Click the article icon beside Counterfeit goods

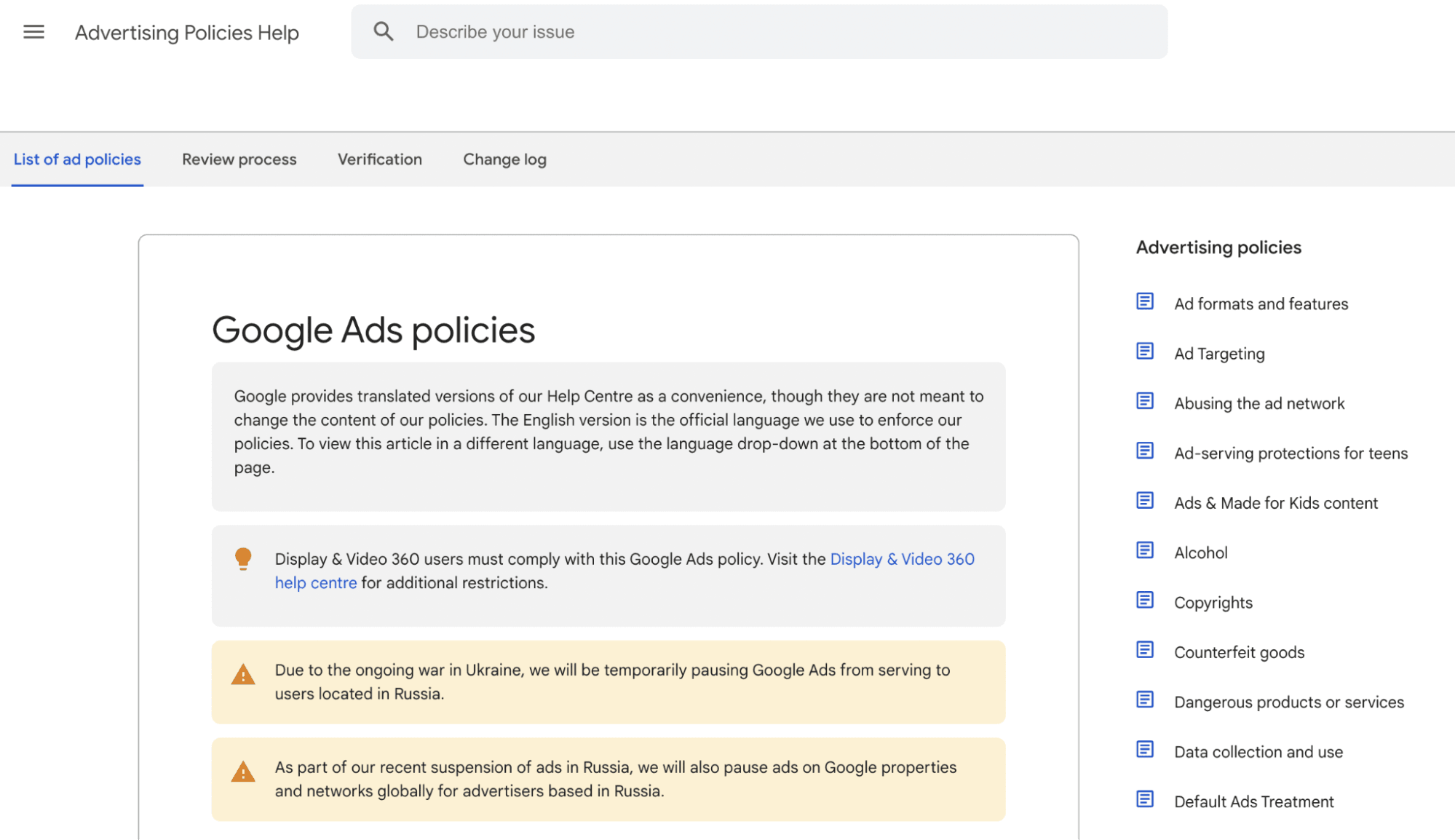(x=1144, y=649)
